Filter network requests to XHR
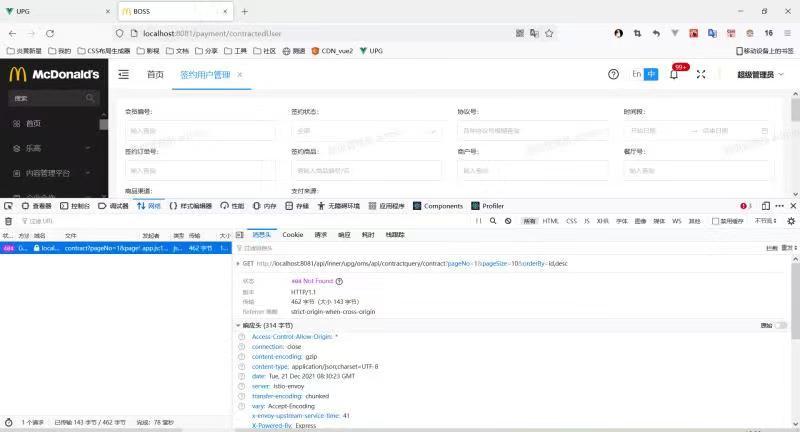This screenshot has width=800, height=432. [603, 221]
